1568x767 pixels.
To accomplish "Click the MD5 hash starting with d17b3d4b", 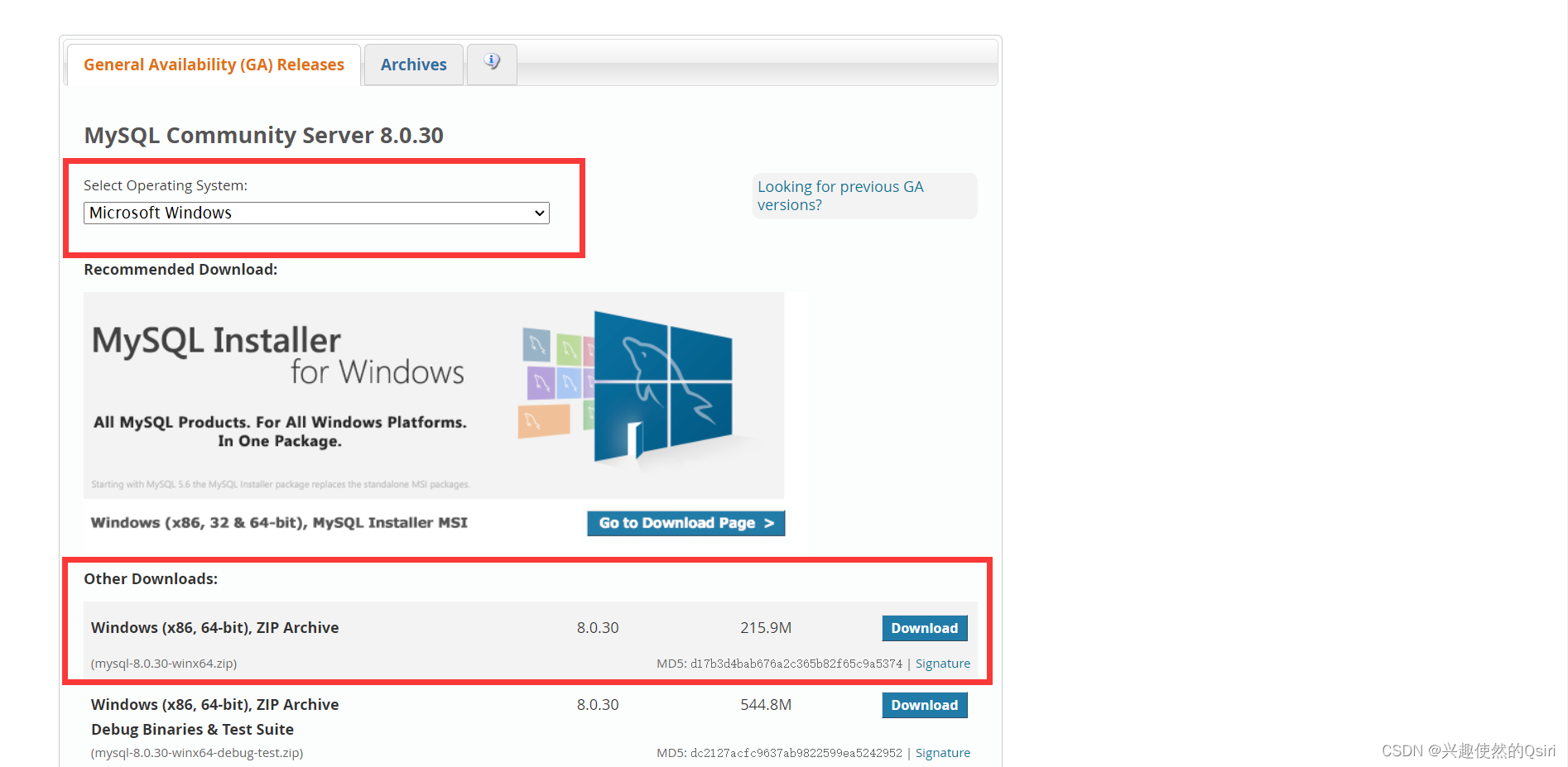I will click(x=796, y=664).
